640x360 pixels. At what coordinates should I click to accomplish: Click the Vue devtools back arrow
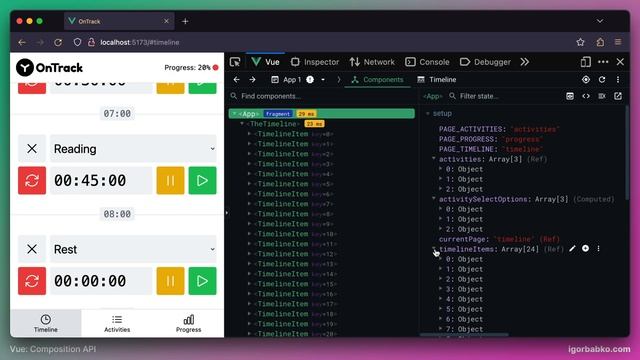(237, 80)
